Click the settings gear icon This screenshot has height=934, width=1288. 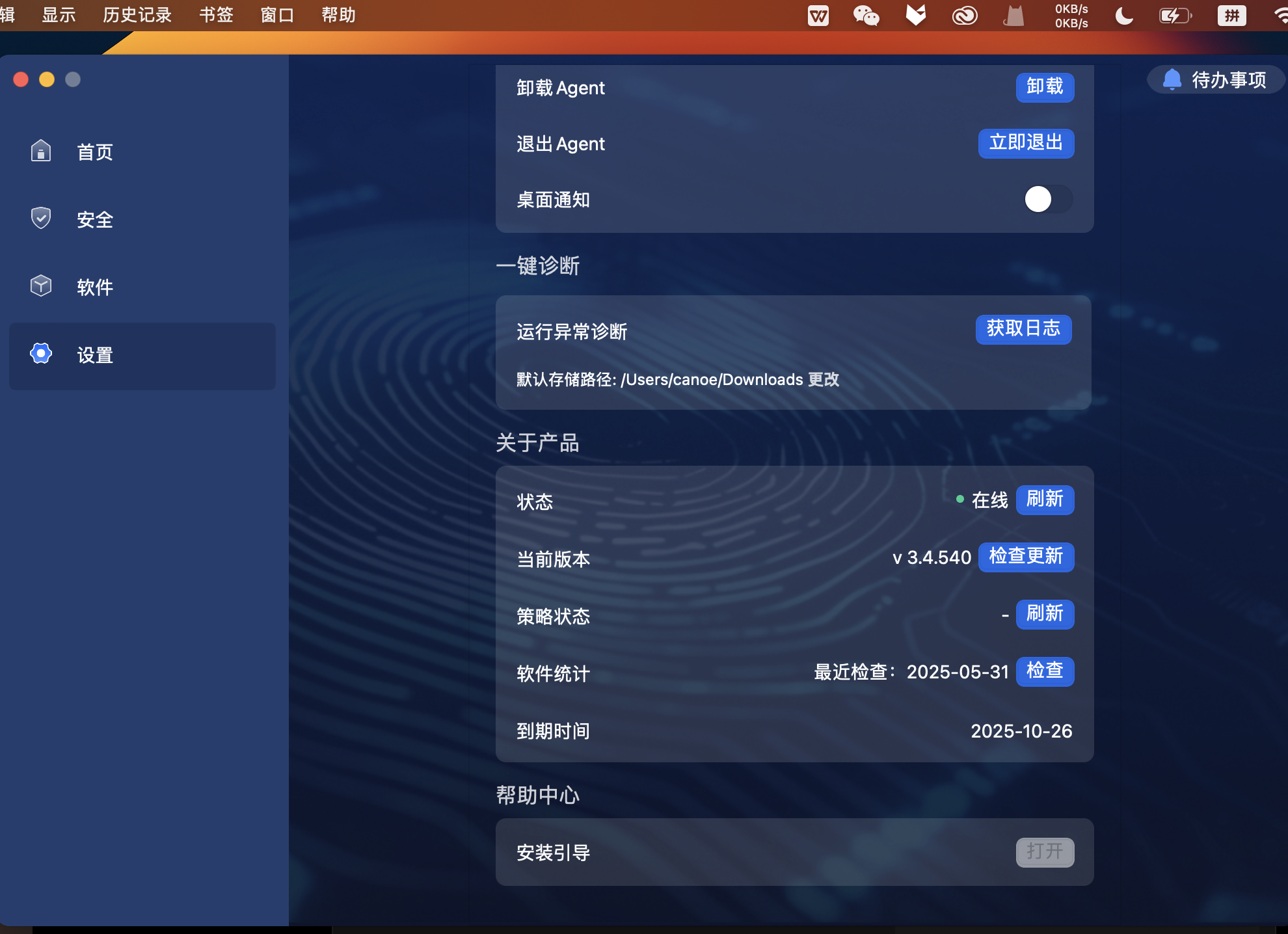tap(41, 353)
